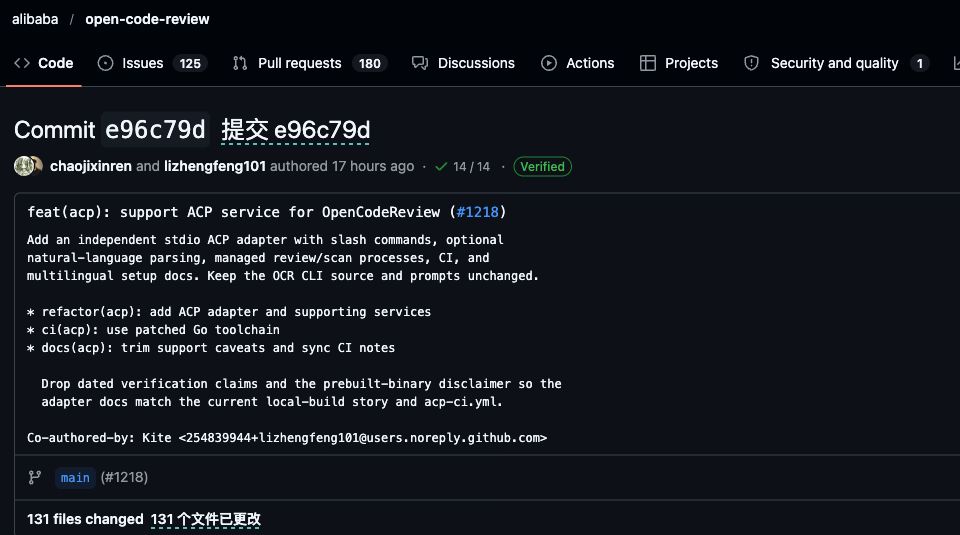The image size is (960, 535).
Task: Click the Security shield icon
Action: (x=751, y=63)
